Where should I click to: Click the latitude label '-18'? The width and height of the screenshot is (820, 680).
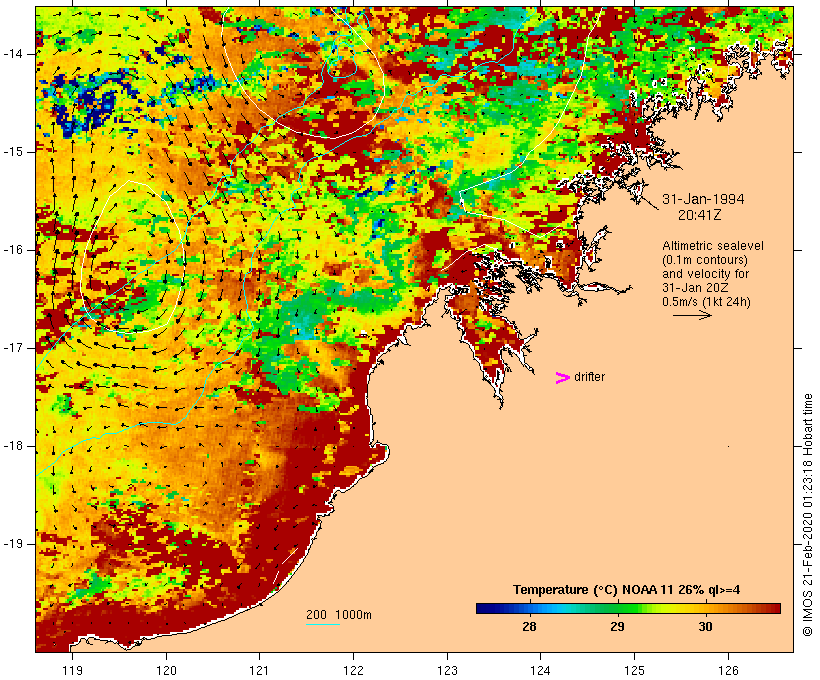[13, 446]
